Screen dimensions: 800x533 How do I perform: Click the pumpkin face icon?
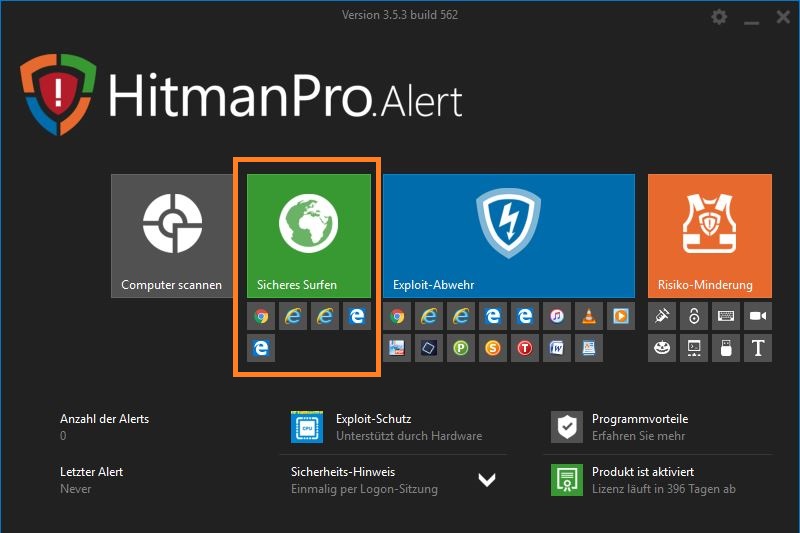[662, 348]
